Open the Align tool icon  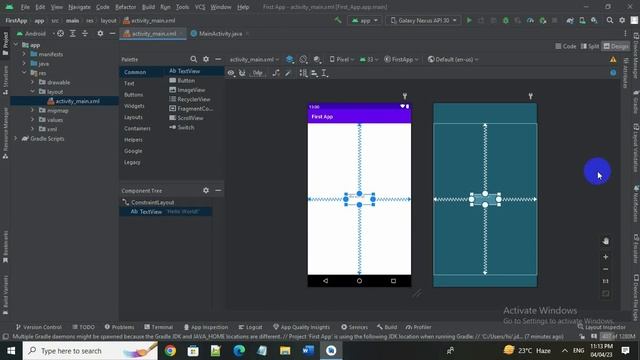tap(314, 73)
